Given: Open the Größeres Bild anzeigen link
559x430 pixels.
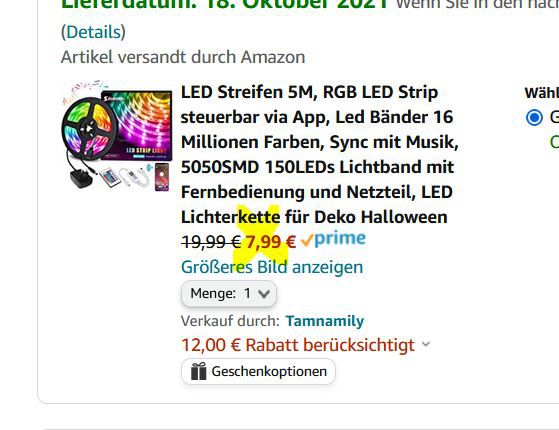Looking at the screenshot, I should click(x=272, y=267).
